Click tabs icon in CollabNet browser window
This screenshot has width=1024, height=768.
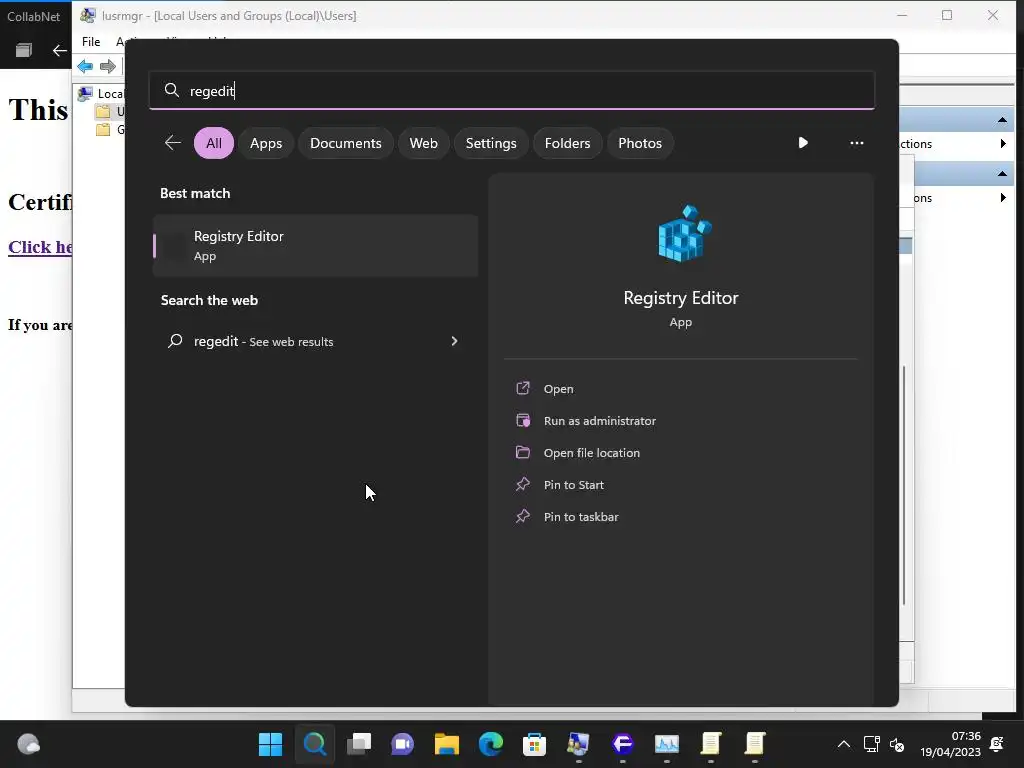coord(24,50)
